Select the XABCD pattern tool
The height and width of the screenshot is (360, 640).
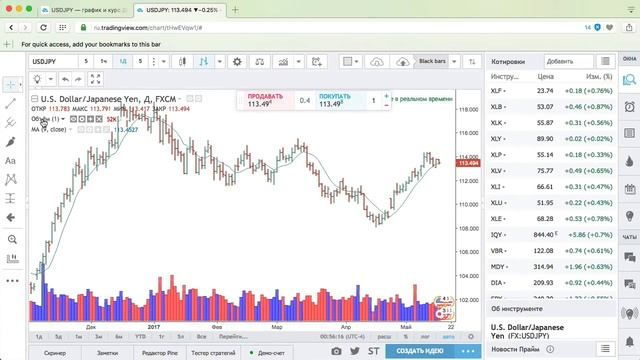click(x=10, y=180)
